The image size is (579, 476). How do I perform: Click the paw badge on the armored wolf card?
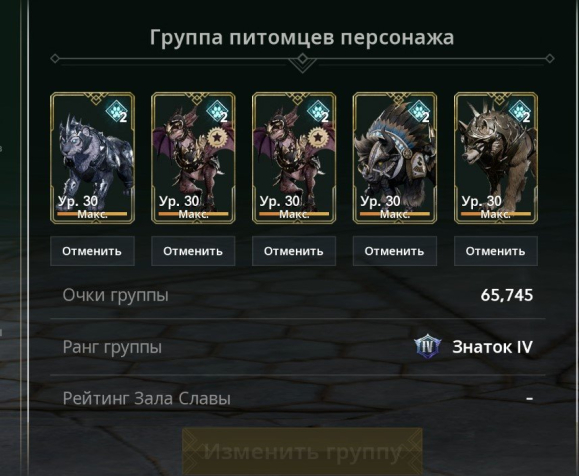coord(520,111)
